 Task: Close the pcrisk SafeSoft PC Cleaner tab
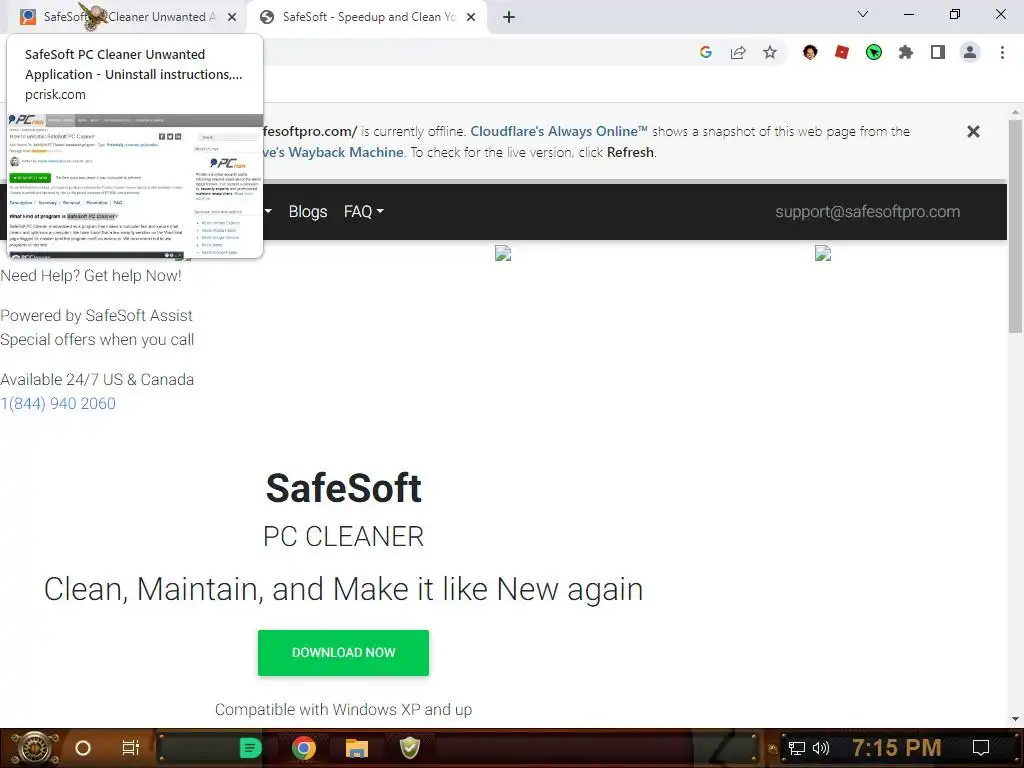point(232,18)
